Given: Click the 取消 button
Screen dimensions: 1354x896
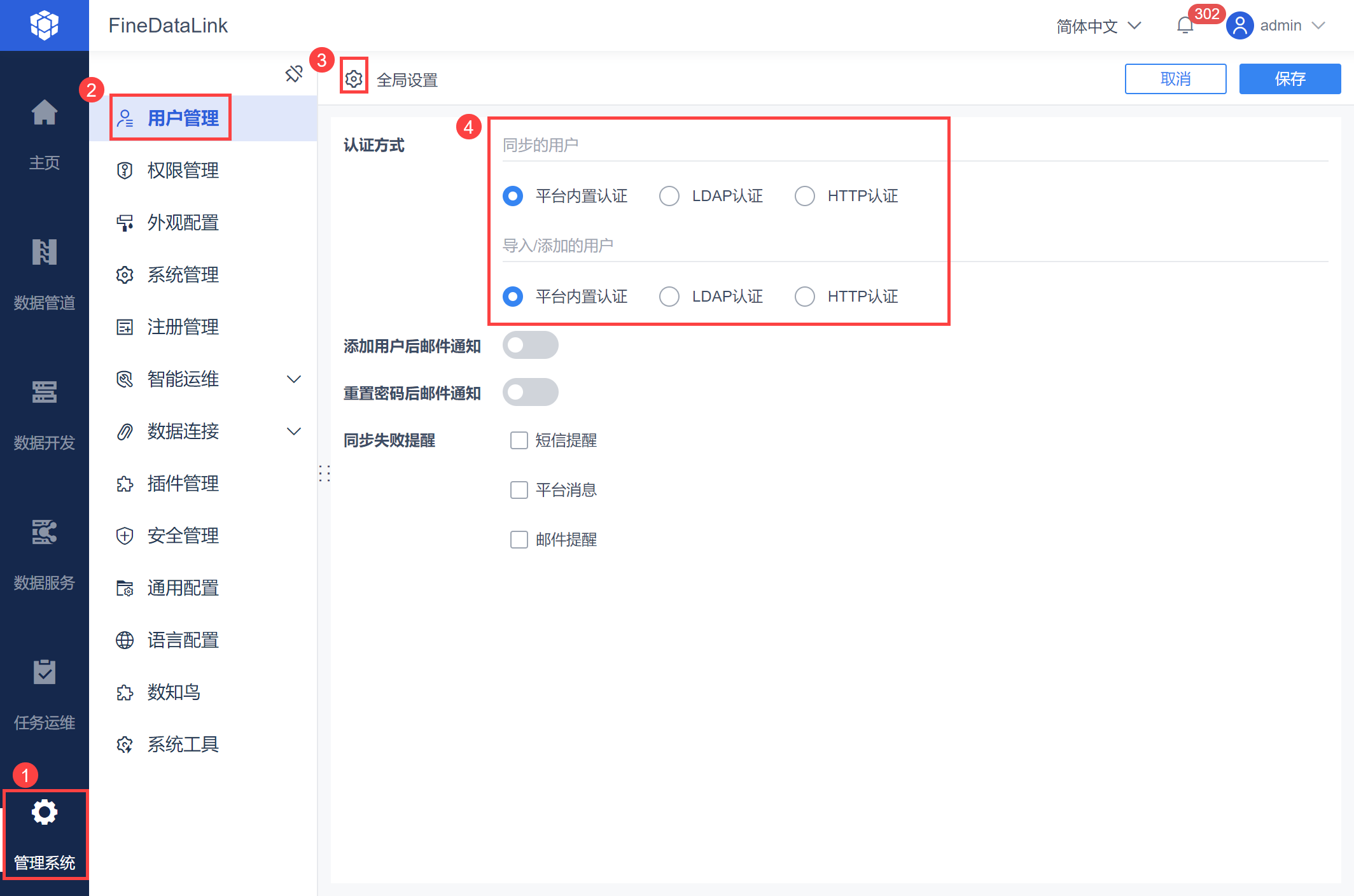Looking at the screenshot, I should [1175, 79].
